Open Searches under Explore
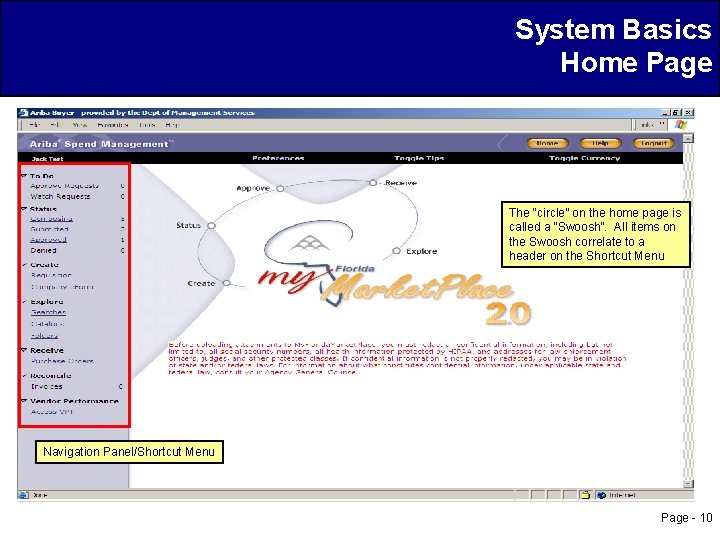720x540 pixels. tap(48, 312)
